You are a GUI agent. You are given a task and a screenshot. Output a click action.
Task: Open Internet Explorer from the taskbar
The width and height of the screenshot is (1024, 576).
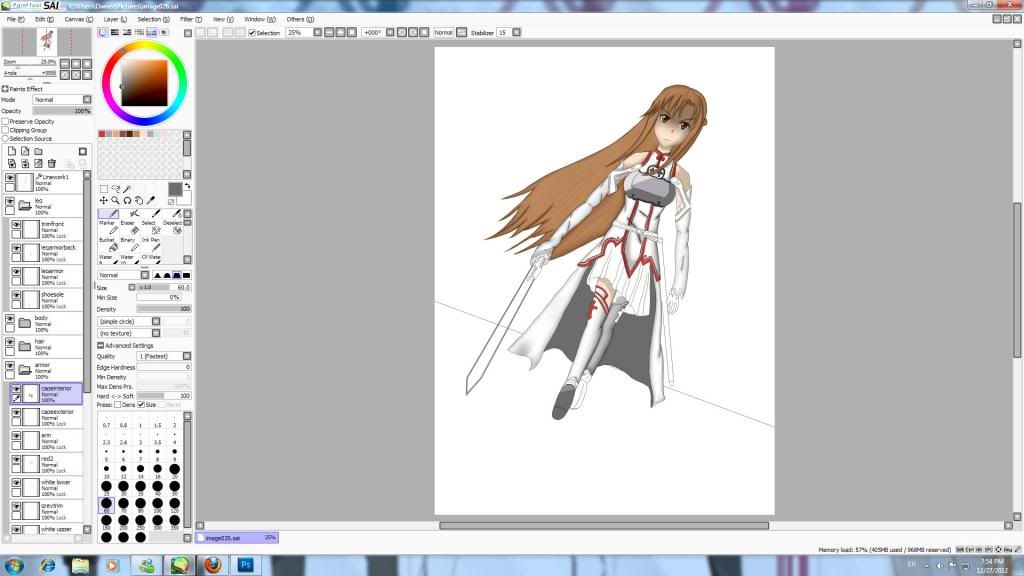click(x=48, y=565)
